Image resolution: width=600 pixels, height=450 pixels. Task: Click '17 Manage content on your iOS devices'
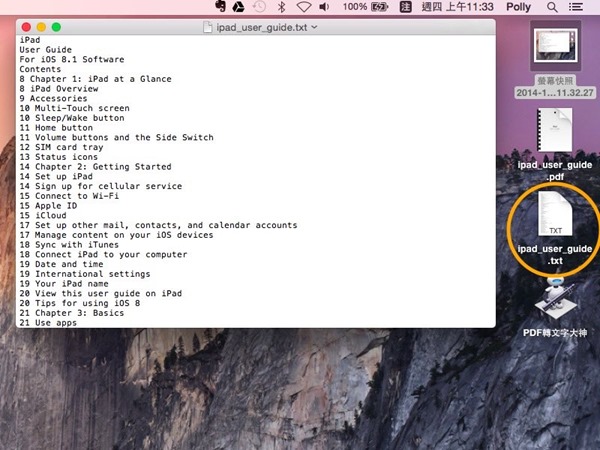[x=116, y=235]
